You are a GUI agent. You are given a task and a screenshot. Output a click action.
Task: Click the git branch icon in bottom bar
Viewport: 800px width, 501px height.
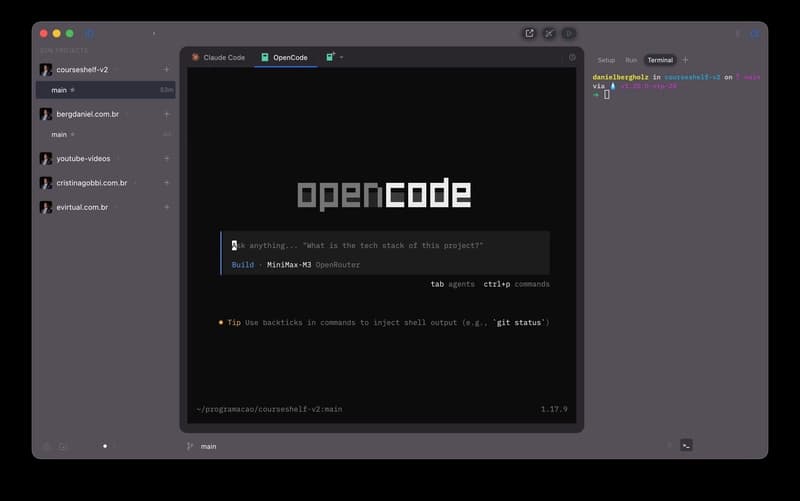[x=190, y=446]
